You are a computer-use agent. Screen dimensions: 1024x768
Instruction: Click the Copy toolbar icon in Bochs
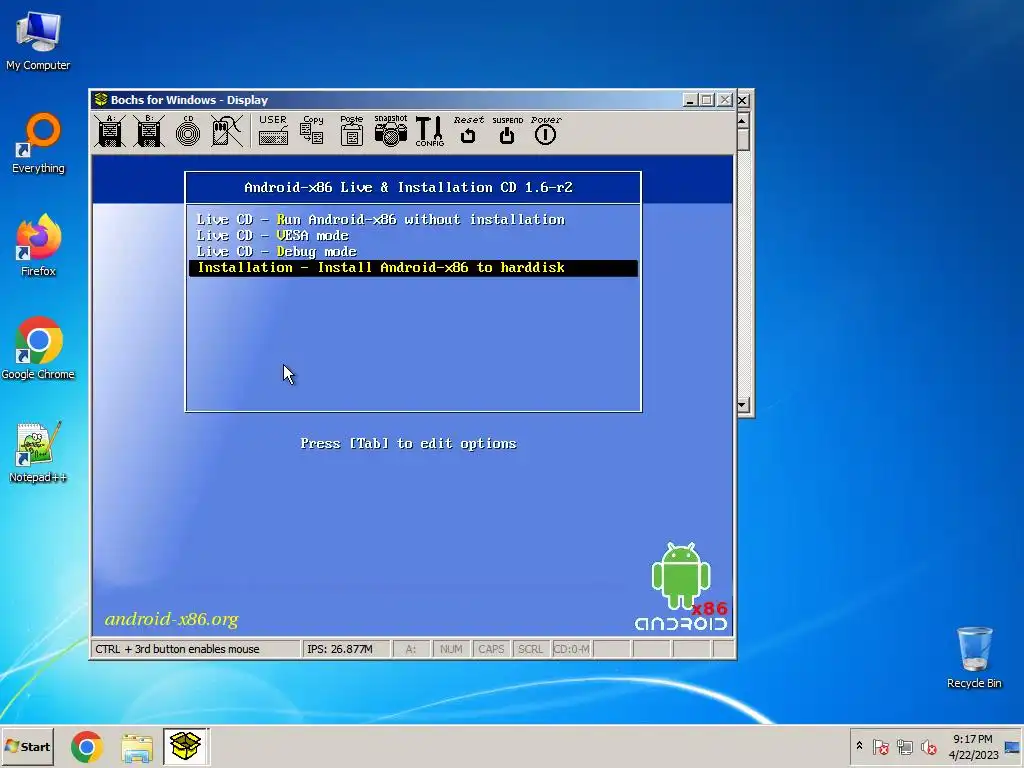(x=312, y=131)
